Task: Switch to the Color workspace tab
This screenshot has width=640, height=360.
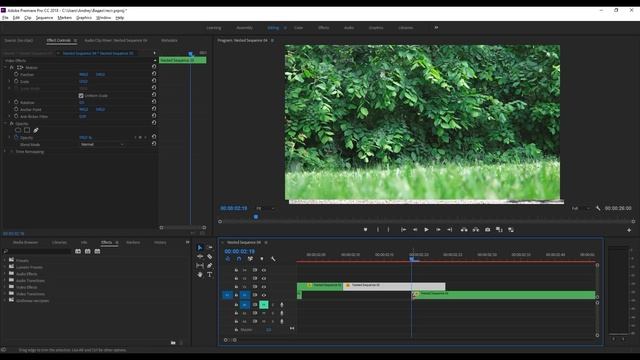Action: tap(299, 28)
